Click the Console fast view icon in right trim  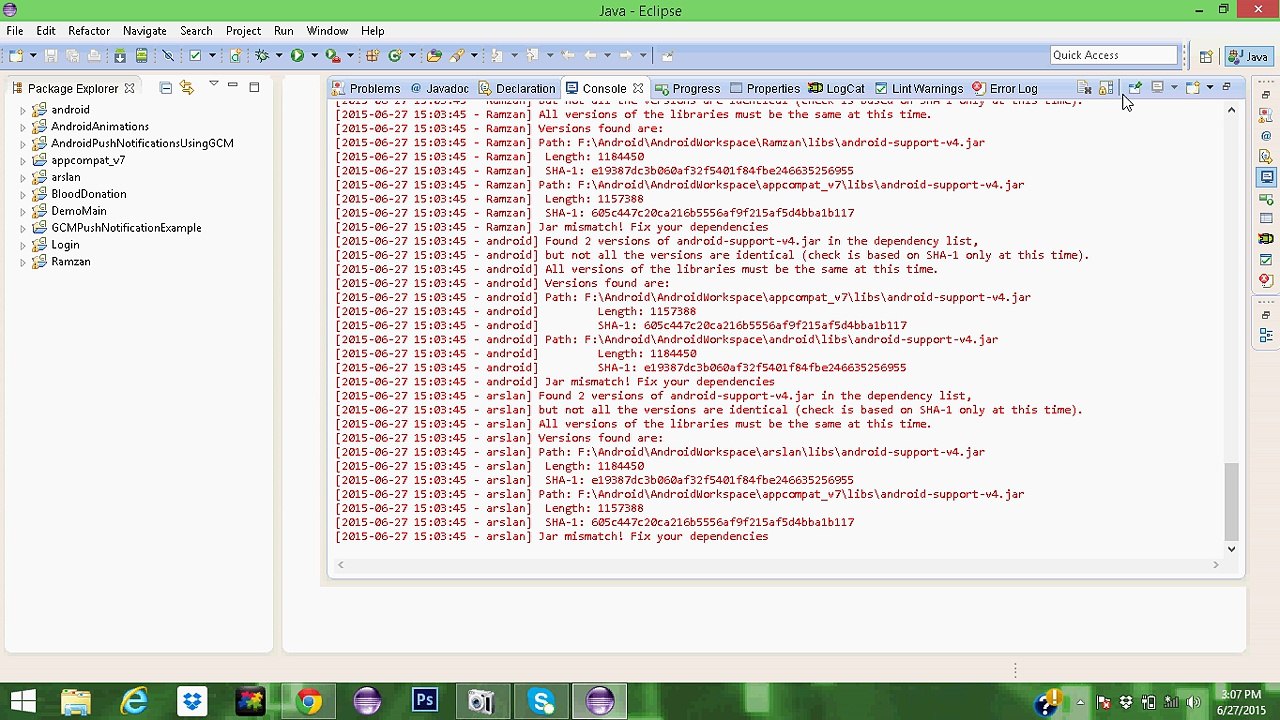pyautogui.click(x=1266, y=176)
